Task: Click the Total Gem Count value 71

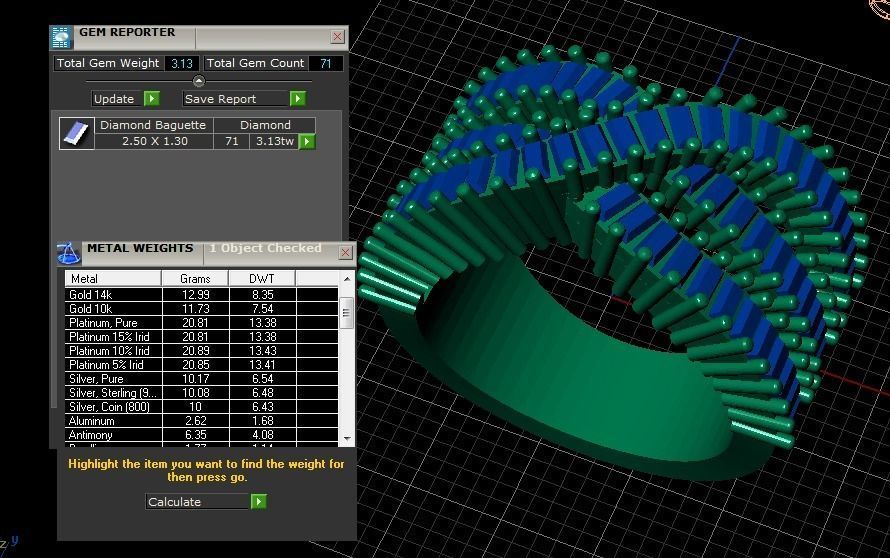Action: [325, 63]
